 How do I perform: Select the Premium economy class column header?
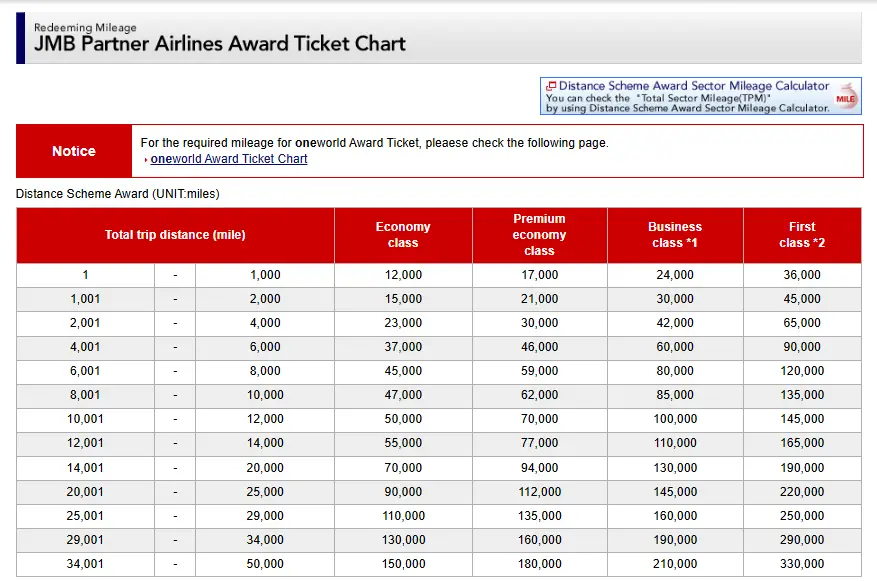[x=539, y=235]
